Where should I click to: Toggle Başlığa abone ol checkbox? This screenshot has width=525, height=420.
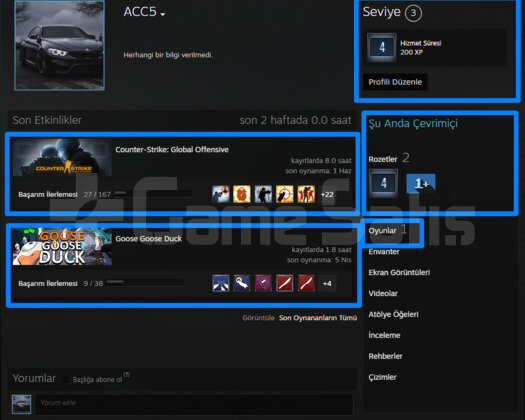67,379
